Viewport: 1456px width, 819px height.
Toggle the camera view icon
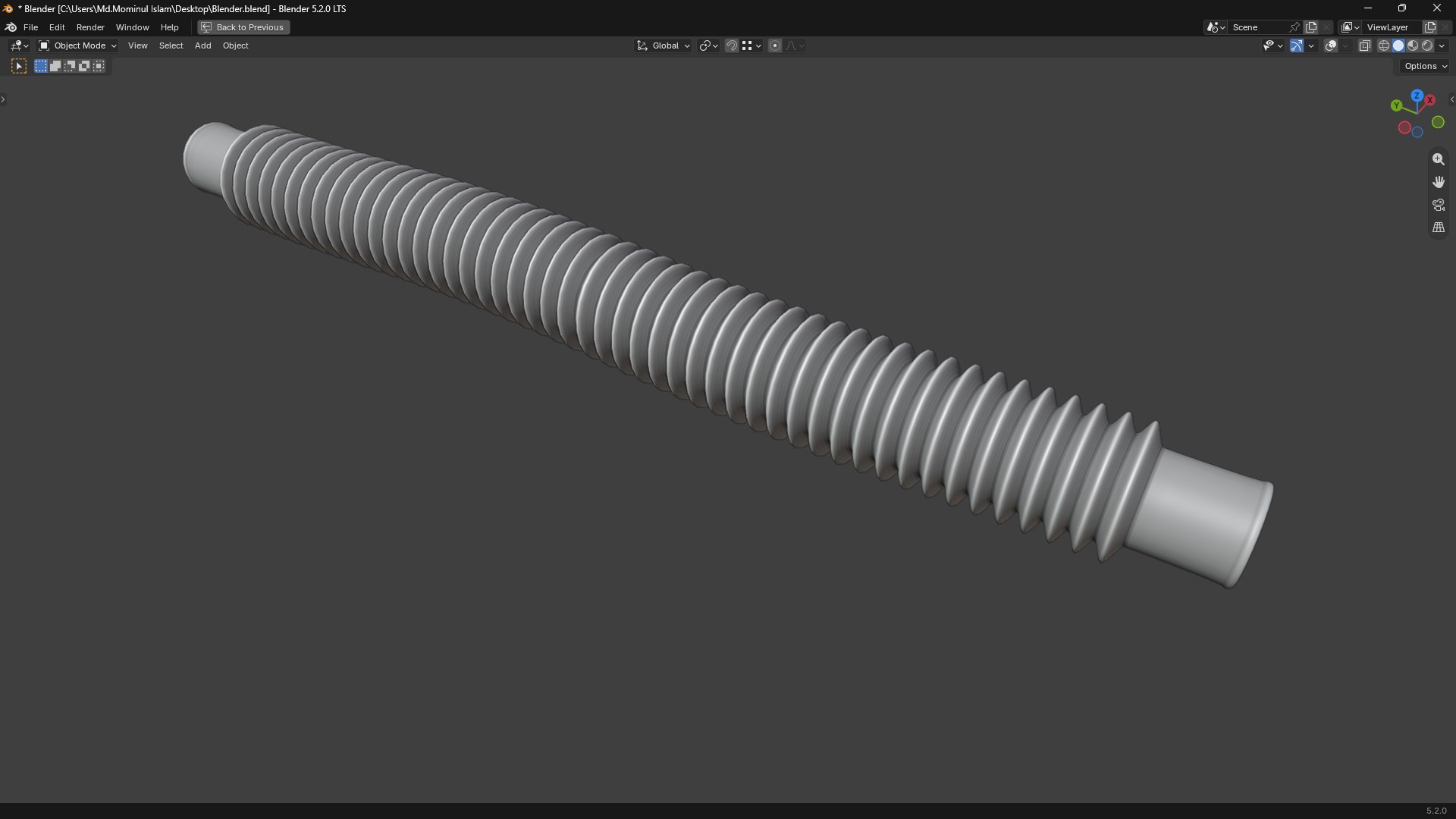1438,205
